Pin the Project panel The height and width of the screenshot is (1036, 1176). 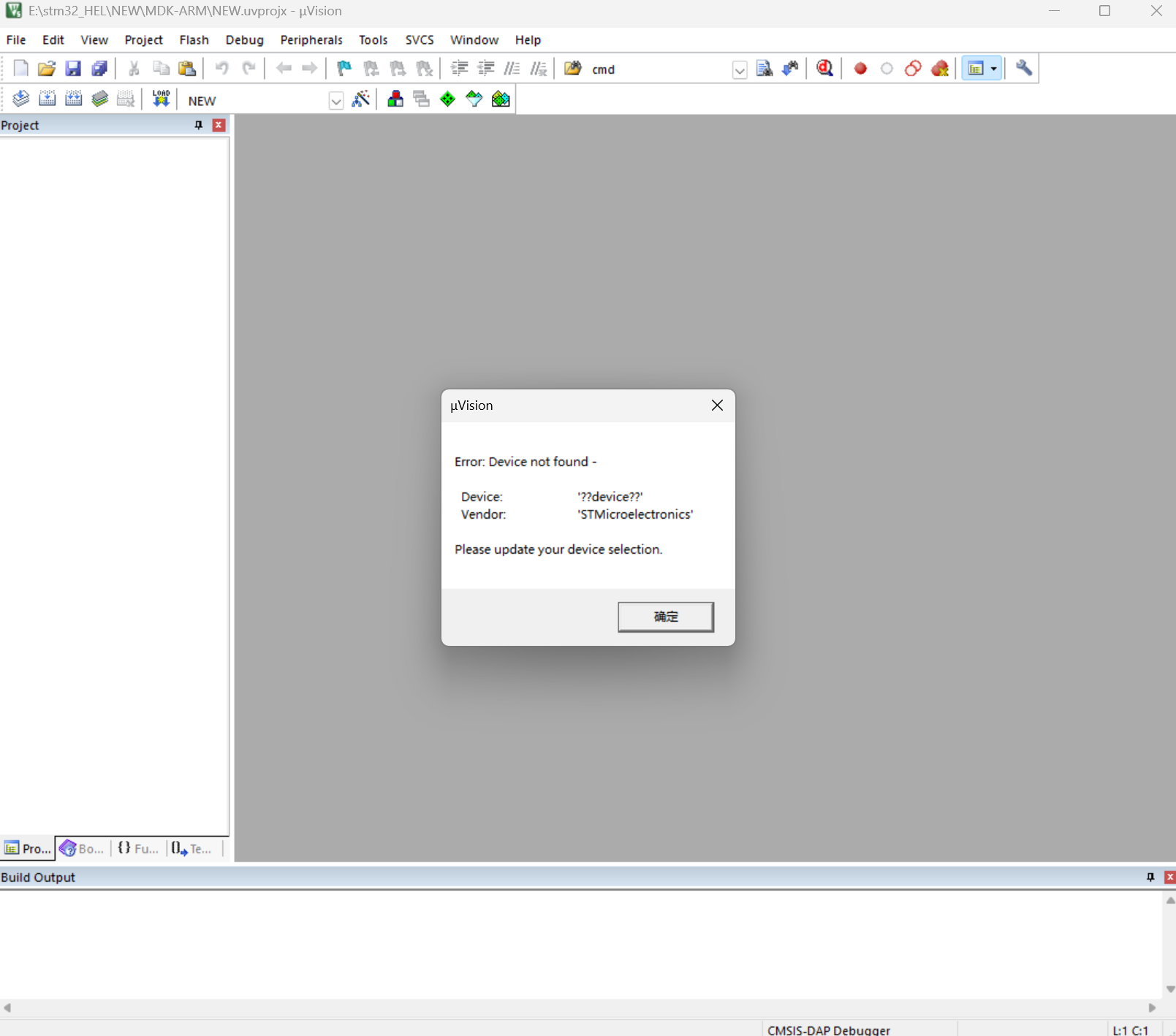(198, 126)
